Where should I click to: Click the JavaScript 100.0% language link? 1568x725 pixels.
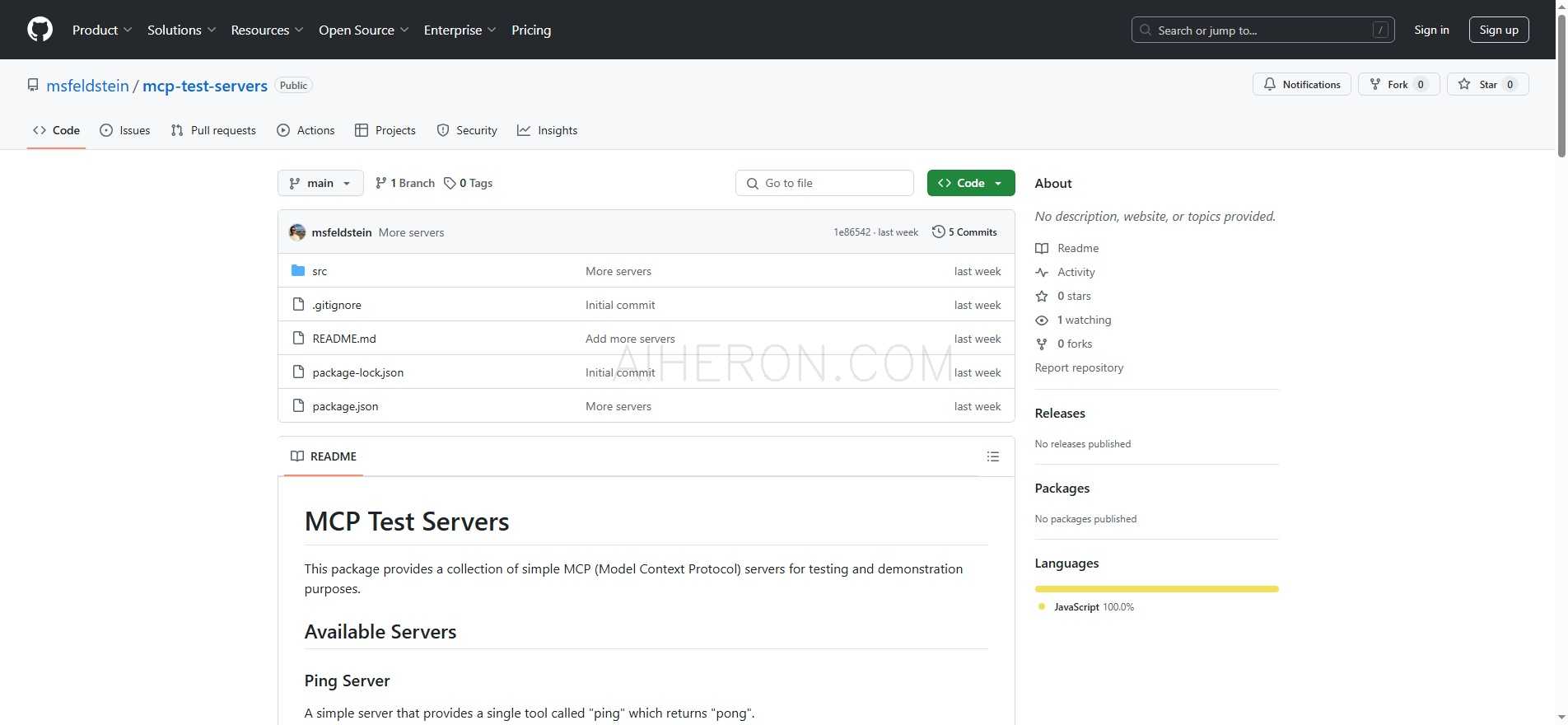click(1087, 607)
